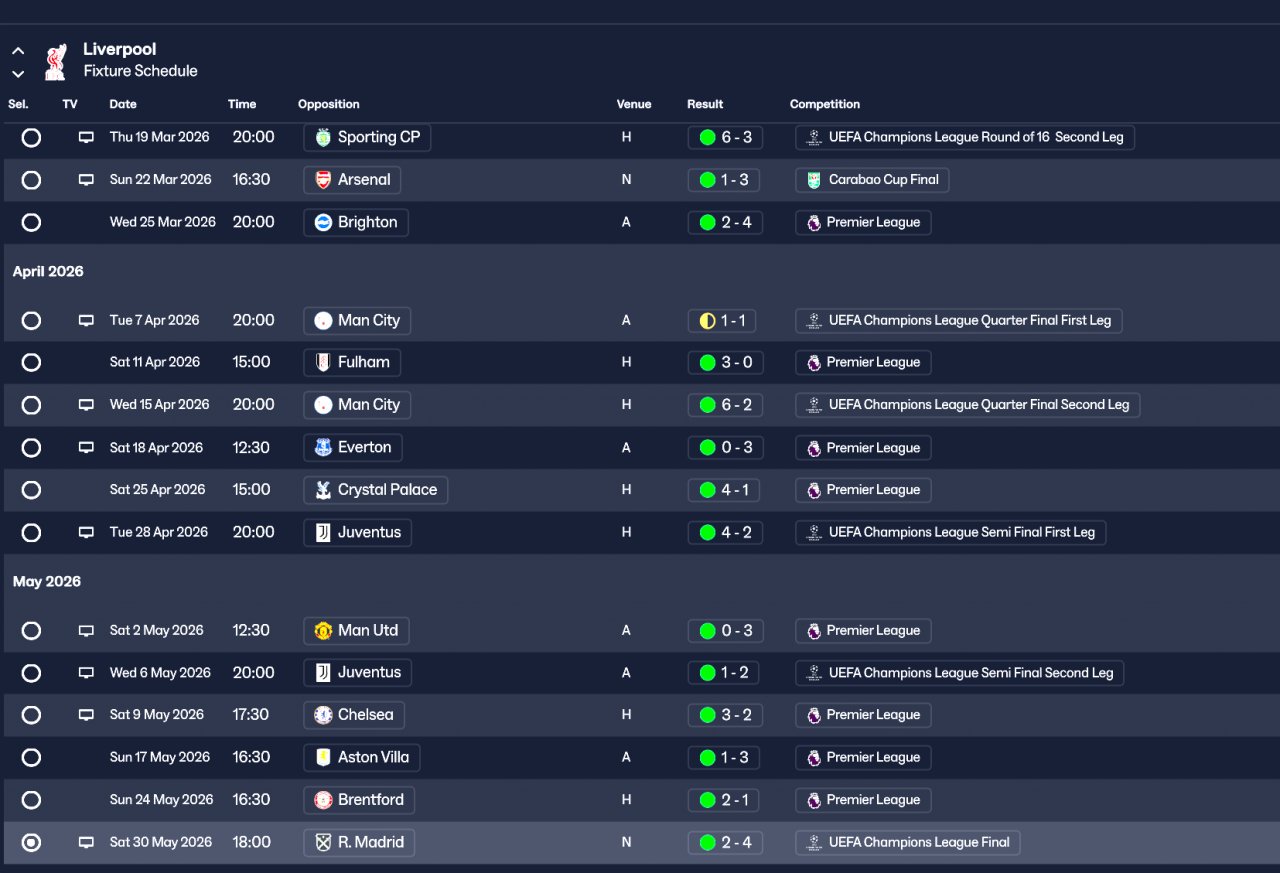
Task: Sort fixtures by the Result column header
Action: [x=705, y=104]
